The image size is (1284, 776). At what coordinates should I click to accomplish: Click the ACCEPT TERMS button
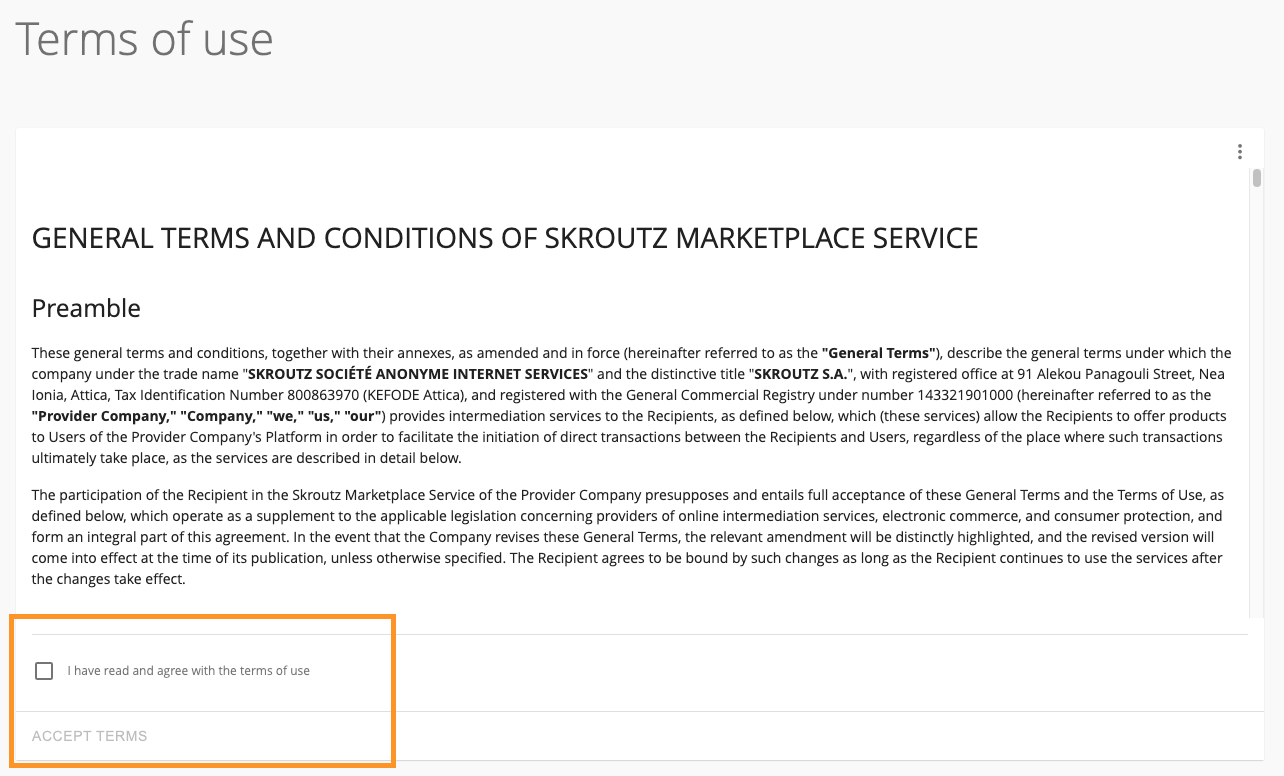point(90,736)
